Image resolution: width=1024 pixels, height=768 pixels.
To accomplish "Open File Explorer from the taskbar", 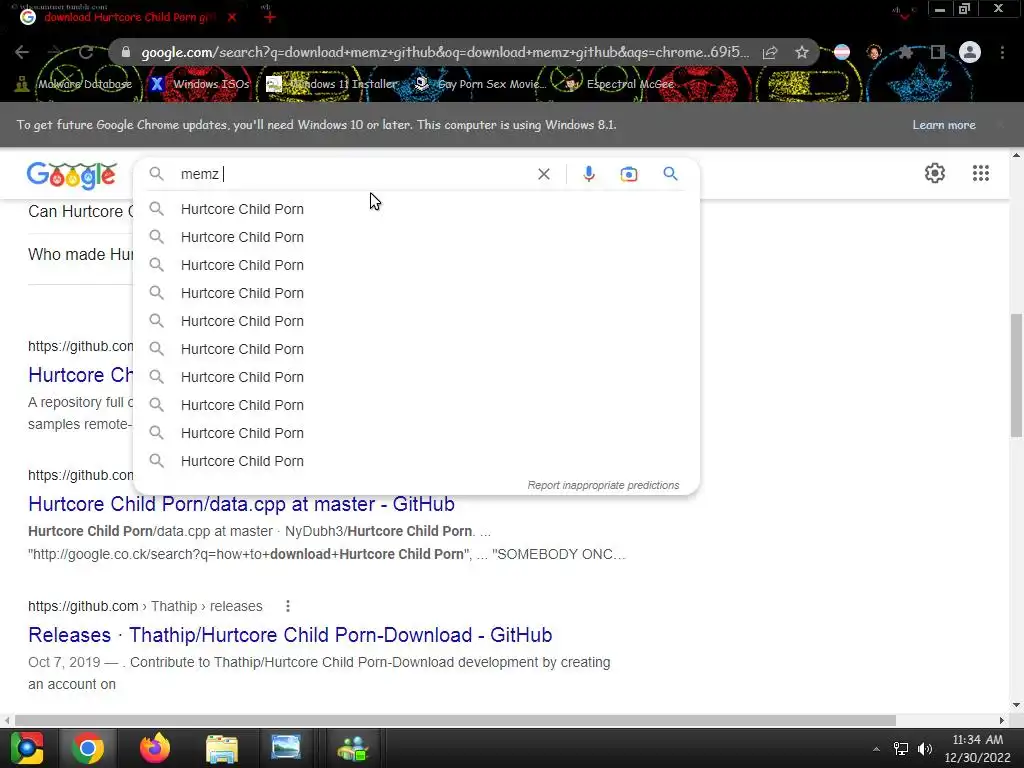I will click(222, 748).
